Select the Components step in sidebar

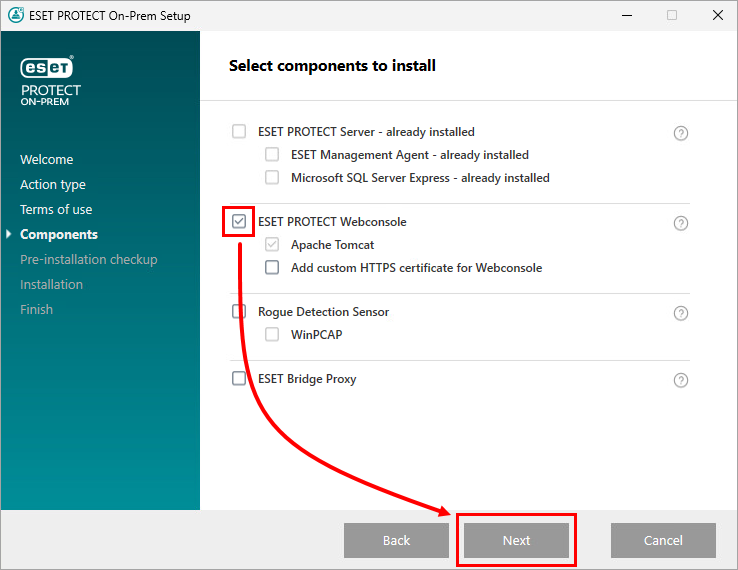click(59, 235)
